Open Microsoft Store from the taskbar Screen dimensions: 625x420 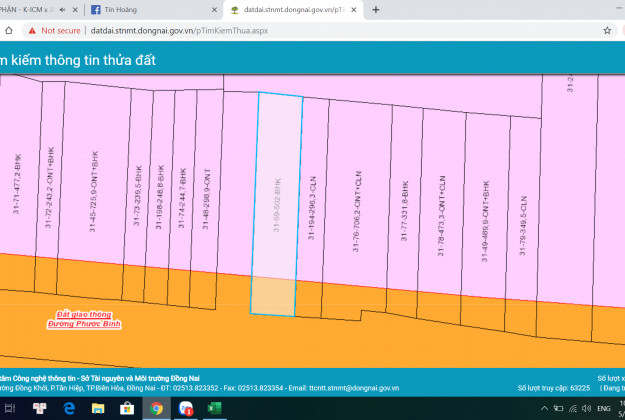pos(127,409)
